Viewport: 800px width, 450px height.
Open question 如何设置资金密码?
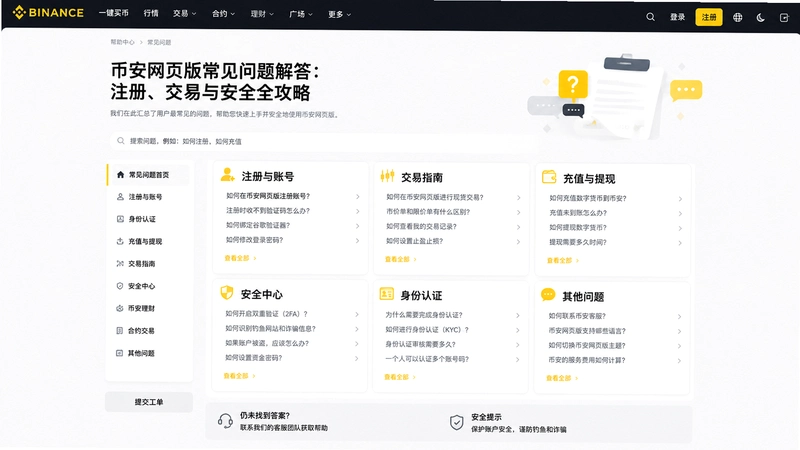254,358
